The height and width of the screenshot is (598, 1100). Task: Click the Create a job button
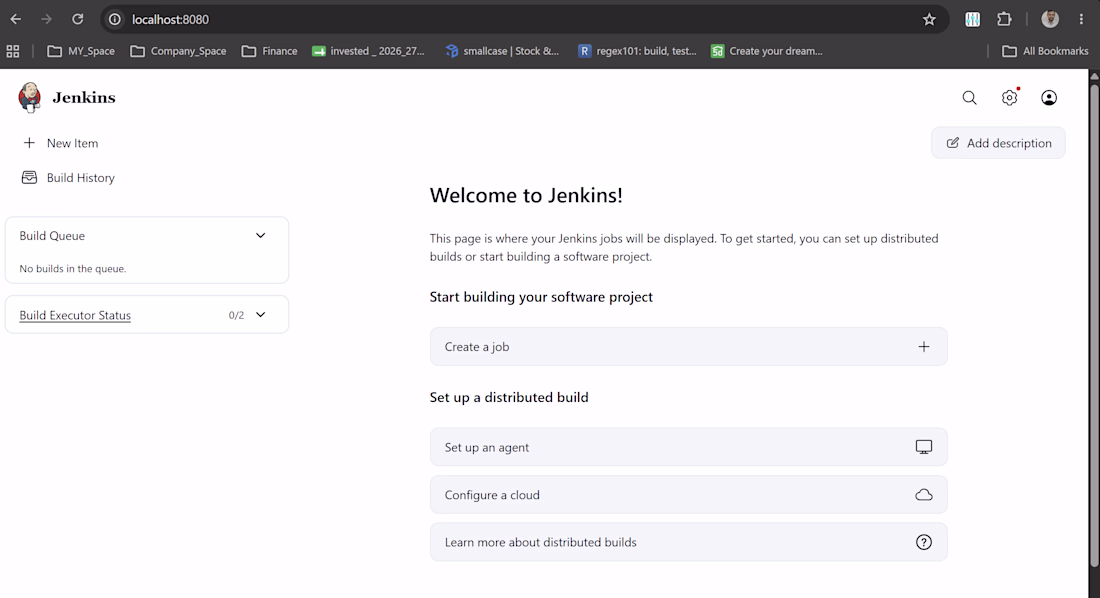click(x=688, y=347)
